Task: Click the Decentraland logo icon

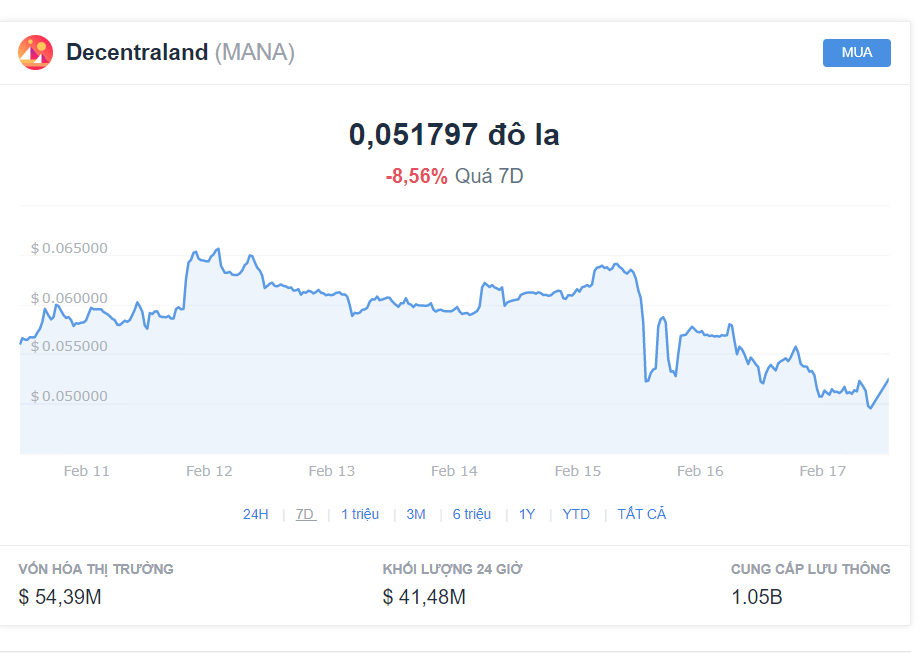Action: [x=35, y=52]
